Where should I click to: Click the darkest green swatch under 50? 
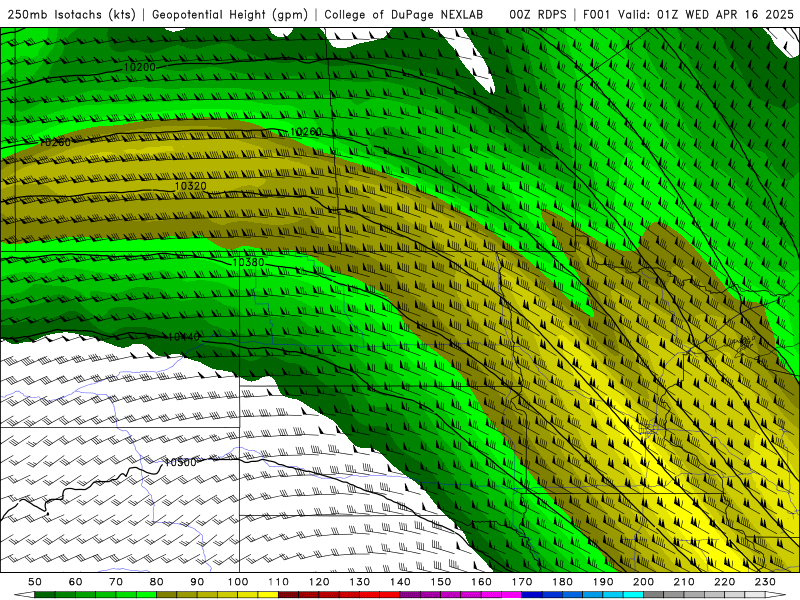pyautogui.click(x=45, y=595)
